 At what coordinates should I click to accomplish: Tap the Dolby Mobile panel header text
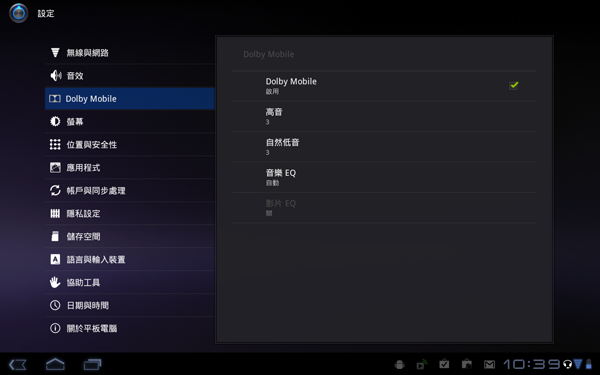tap(269, 54)
